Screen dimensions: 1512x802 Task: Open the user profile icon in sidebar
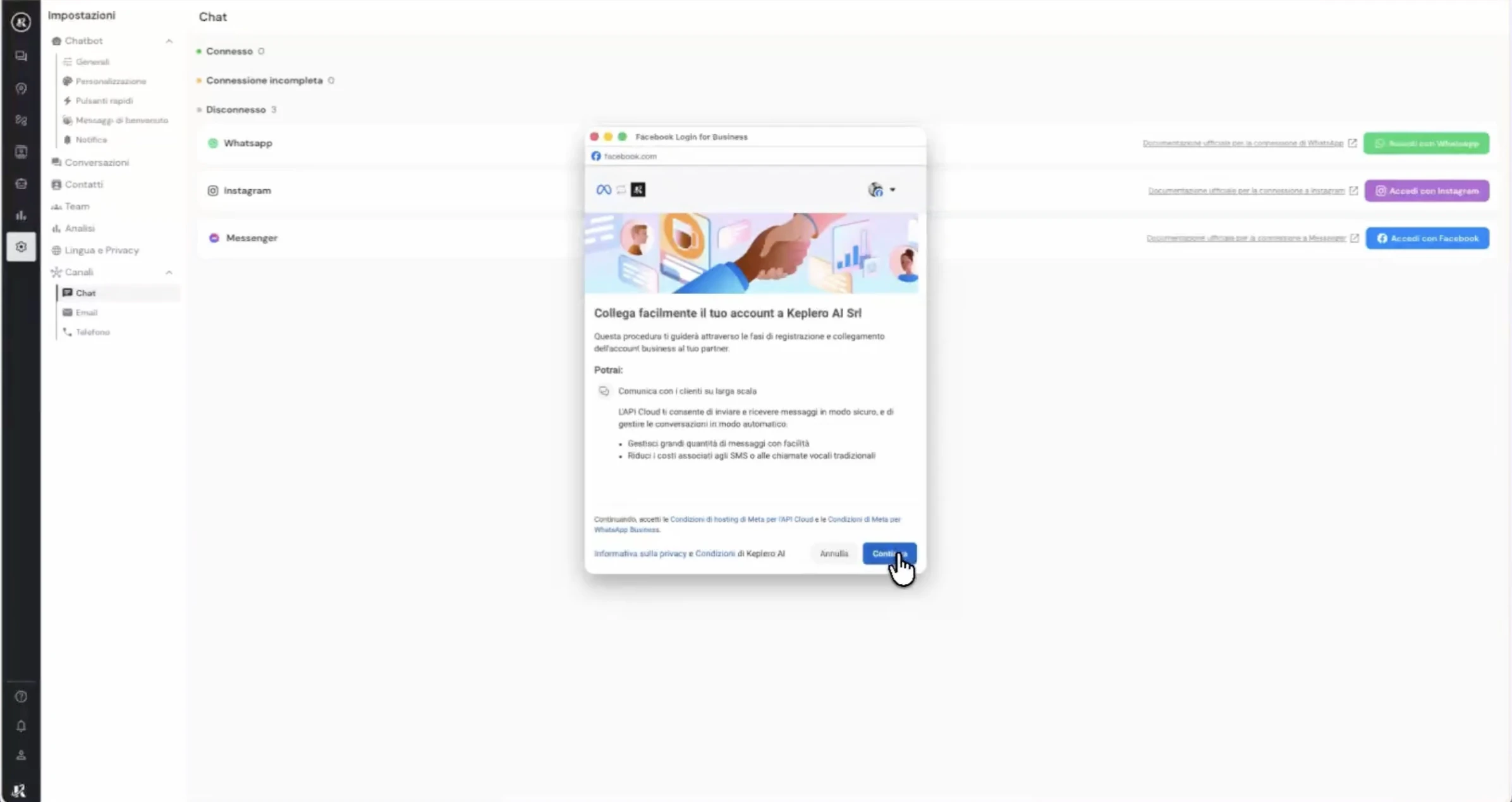click(21, 755)
